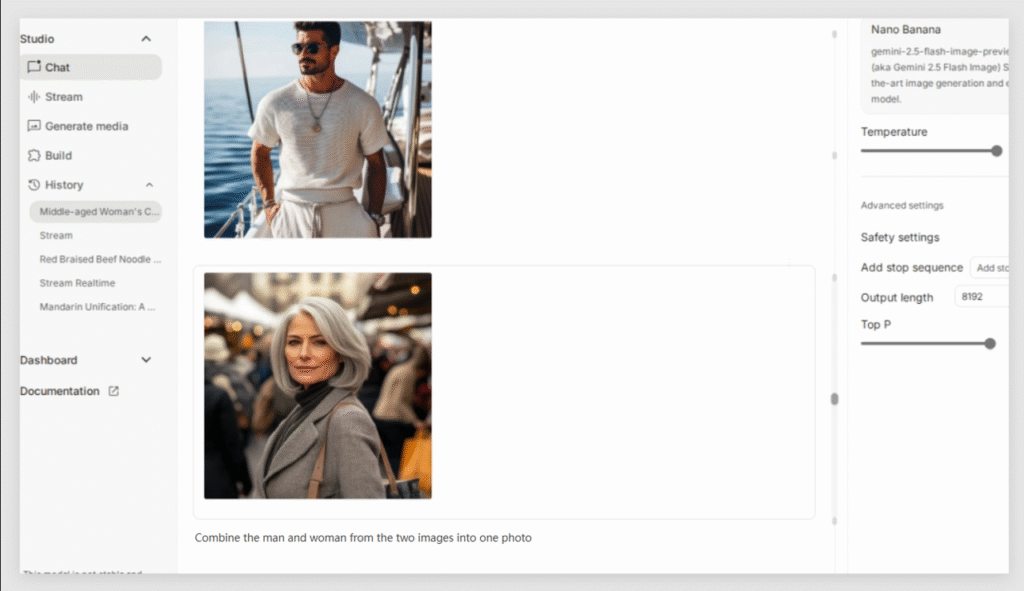Select the Nano Banana model card
This screenshot has width=1024, height=591.
click(935, 64)
